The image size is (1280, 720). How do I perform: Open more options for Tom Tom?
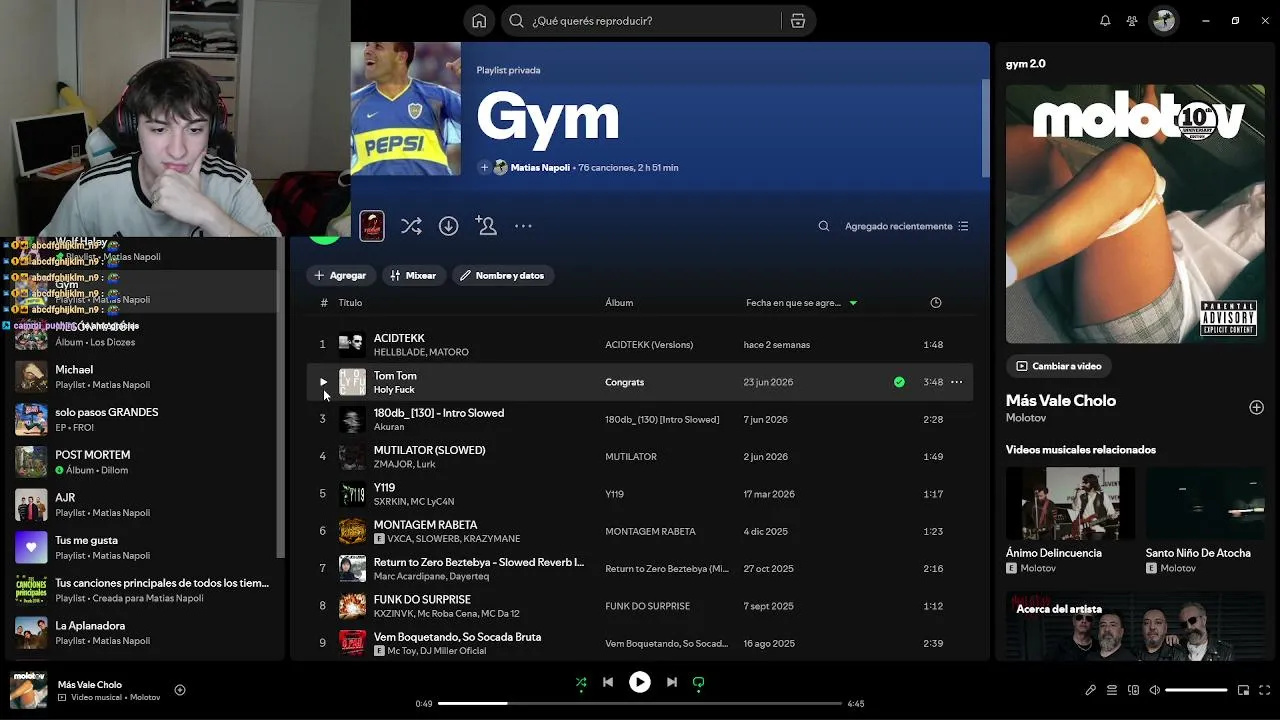956,382
